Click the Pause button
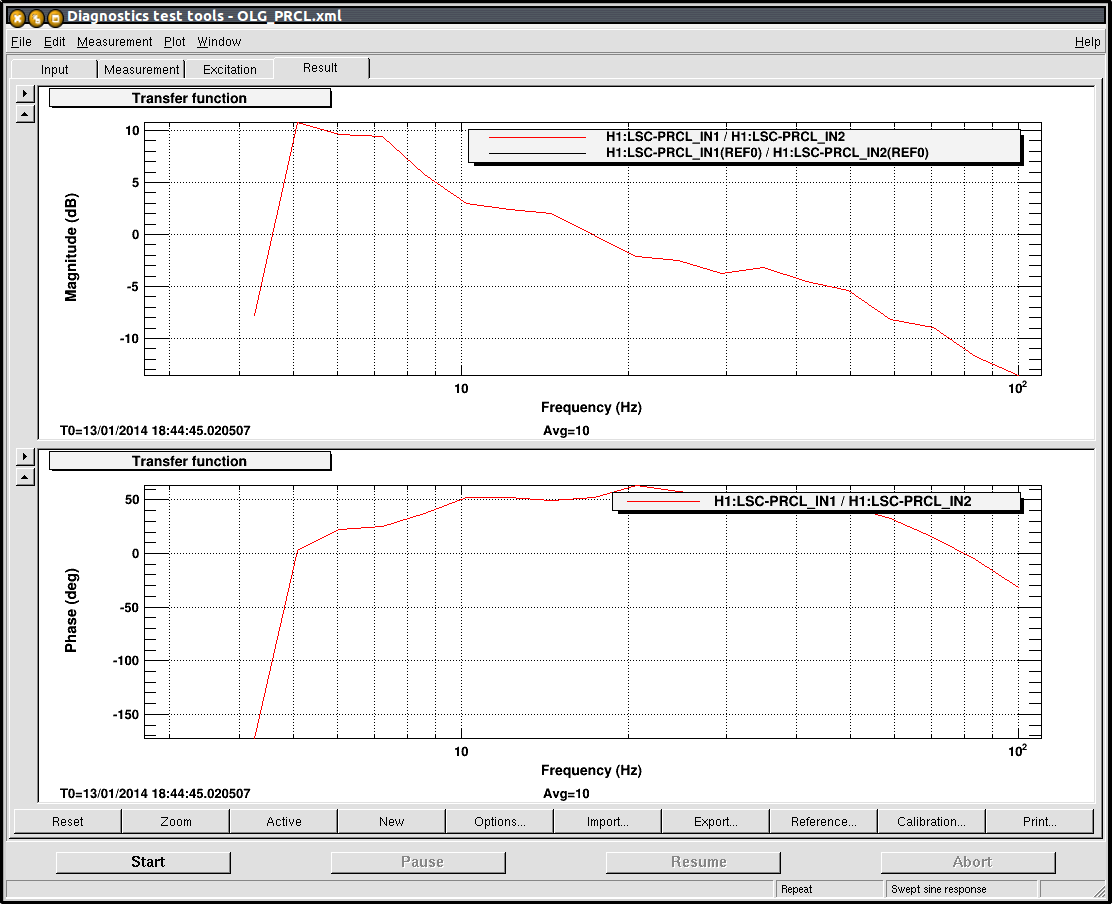The height and width of the screenshot is (904, 1112). [x=418, y=862]
